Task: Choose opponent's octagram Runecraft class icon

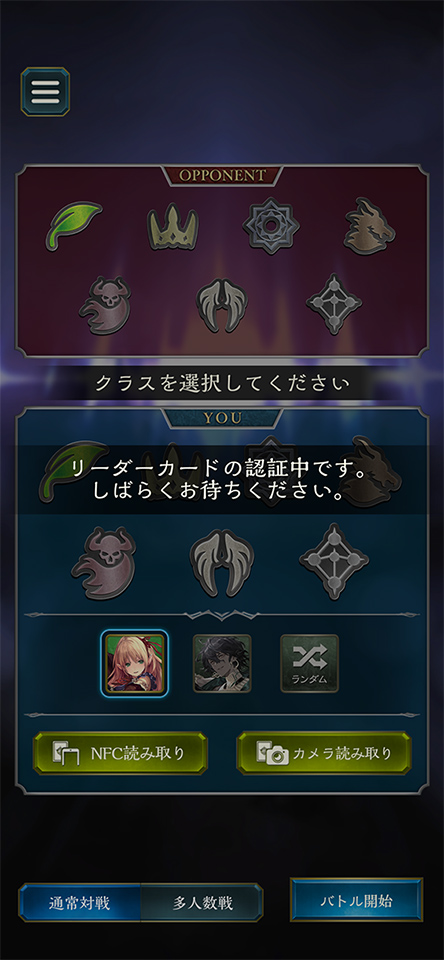Action: (271, 226)
